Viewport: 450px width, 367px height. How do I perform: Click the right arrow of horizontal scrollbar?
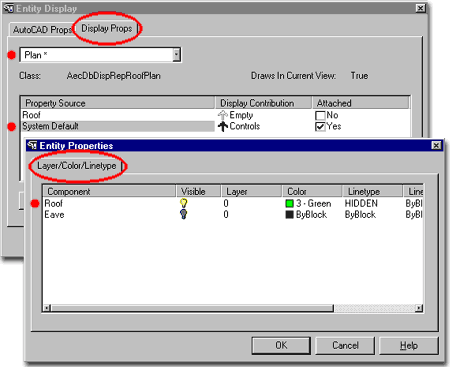tap(419, 308)
